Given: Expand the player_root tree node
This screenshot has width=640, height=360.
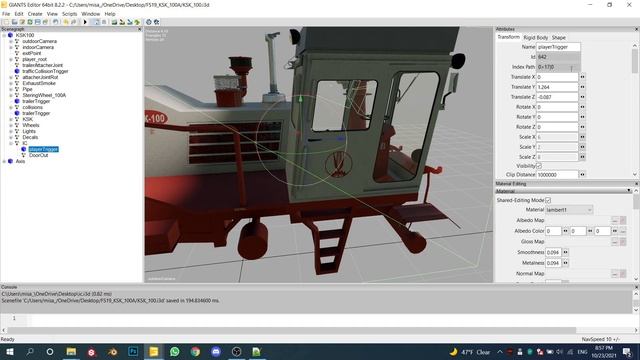Looking at the screenshot, I should coord(11,59).
